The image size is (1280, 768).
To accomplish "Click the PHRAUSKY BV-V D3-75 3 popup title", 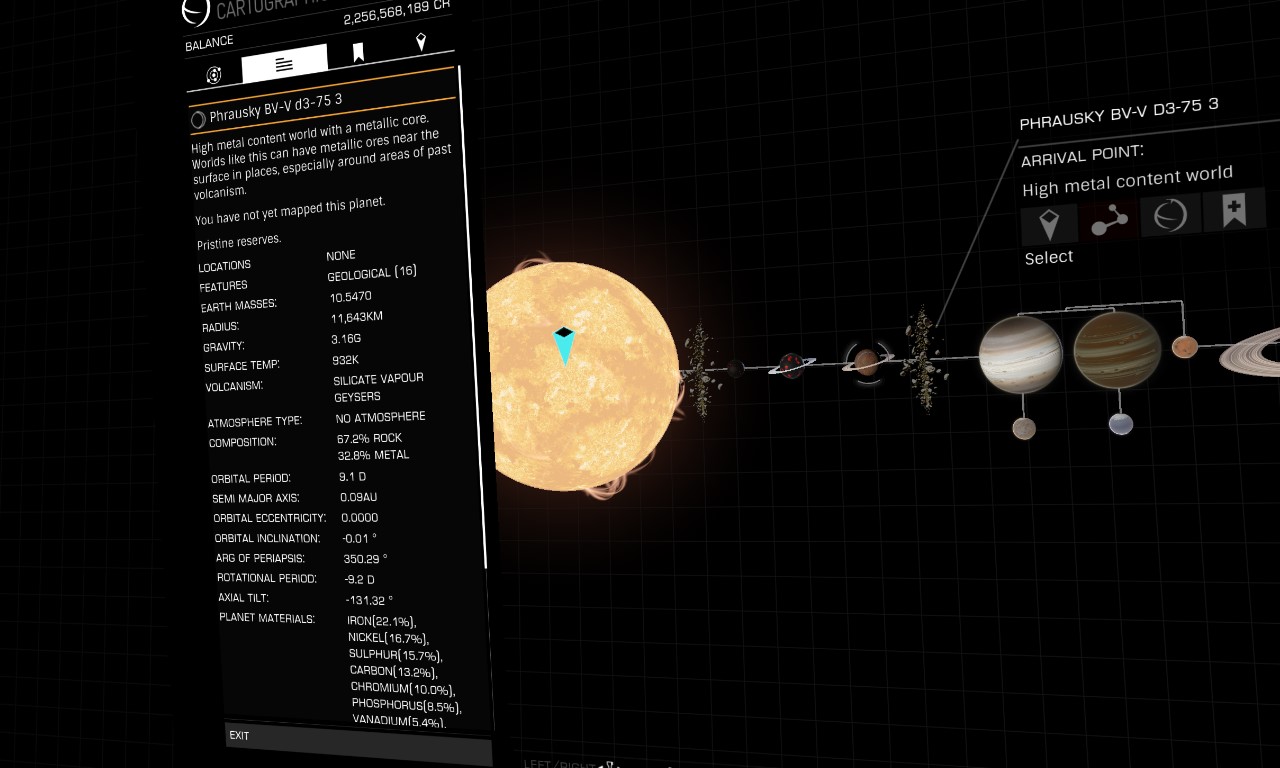I will tap(1119, 114).
